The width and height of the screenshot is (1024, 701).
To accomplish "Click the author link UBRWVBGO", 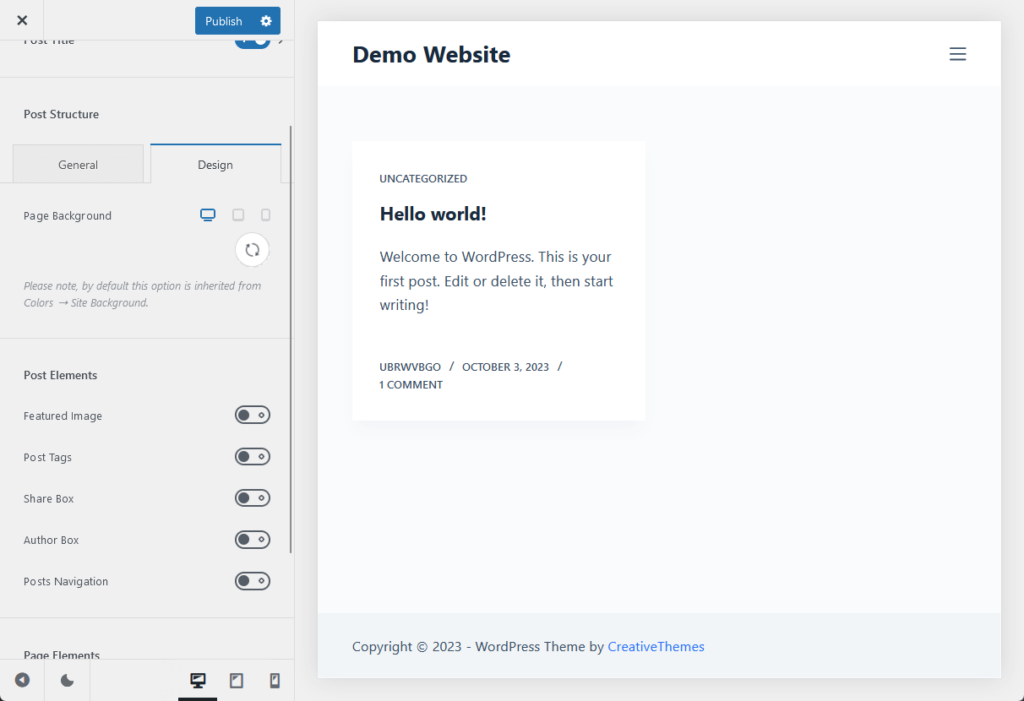I will coord(410,367).
